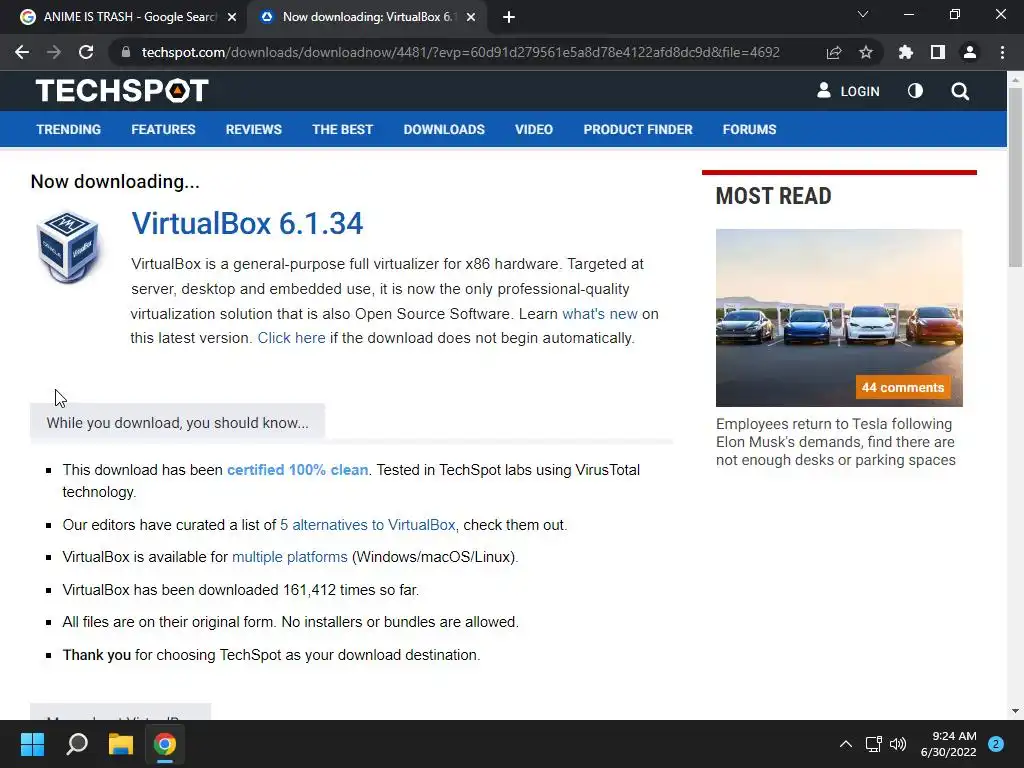The image size is (1024, 768).
Task: Open Windows taskbar search
Action: point(77,744)
